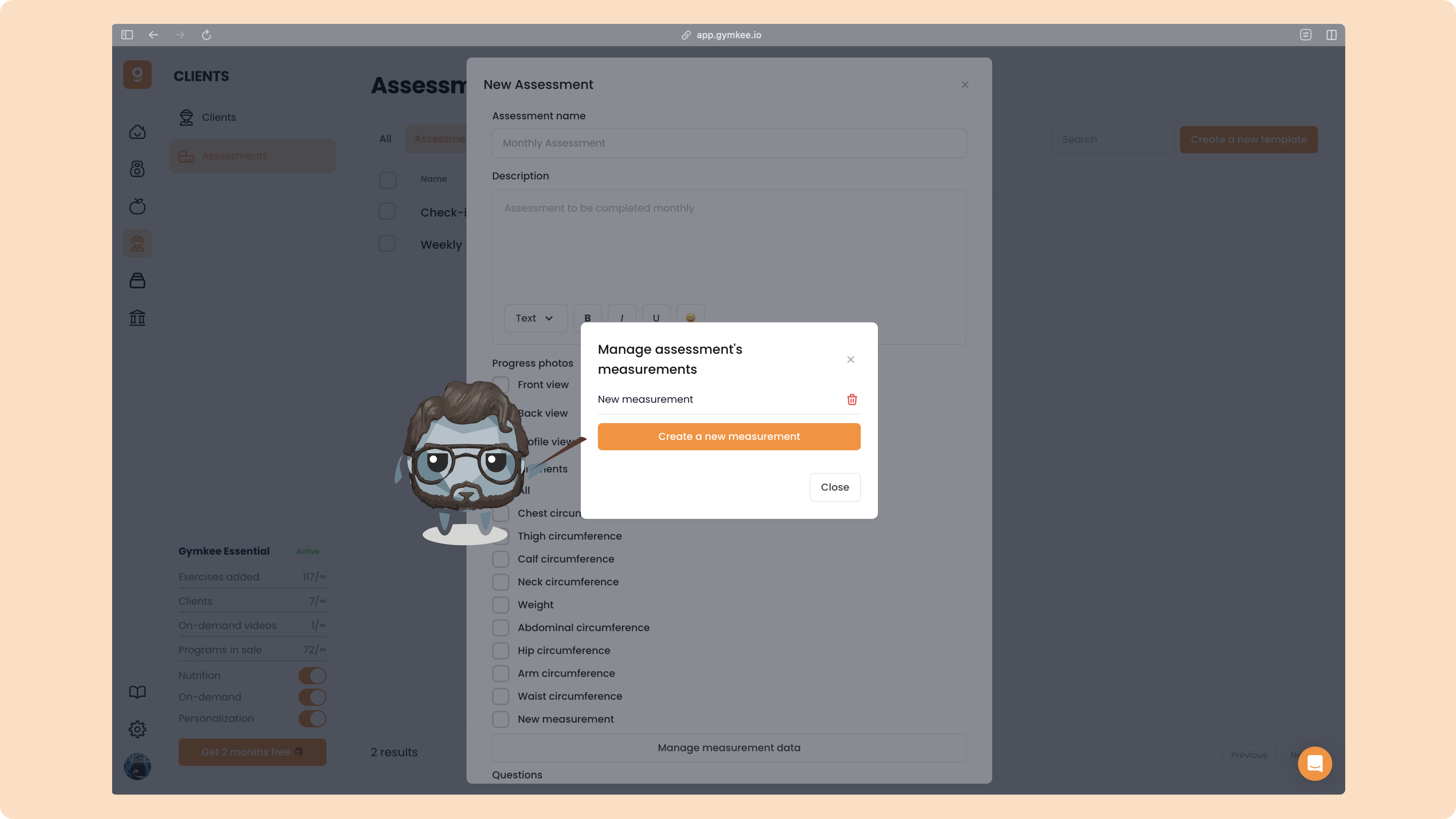
Task: Open the chat support bubble
Action: pyautogui.click(x=1315, y=764)
